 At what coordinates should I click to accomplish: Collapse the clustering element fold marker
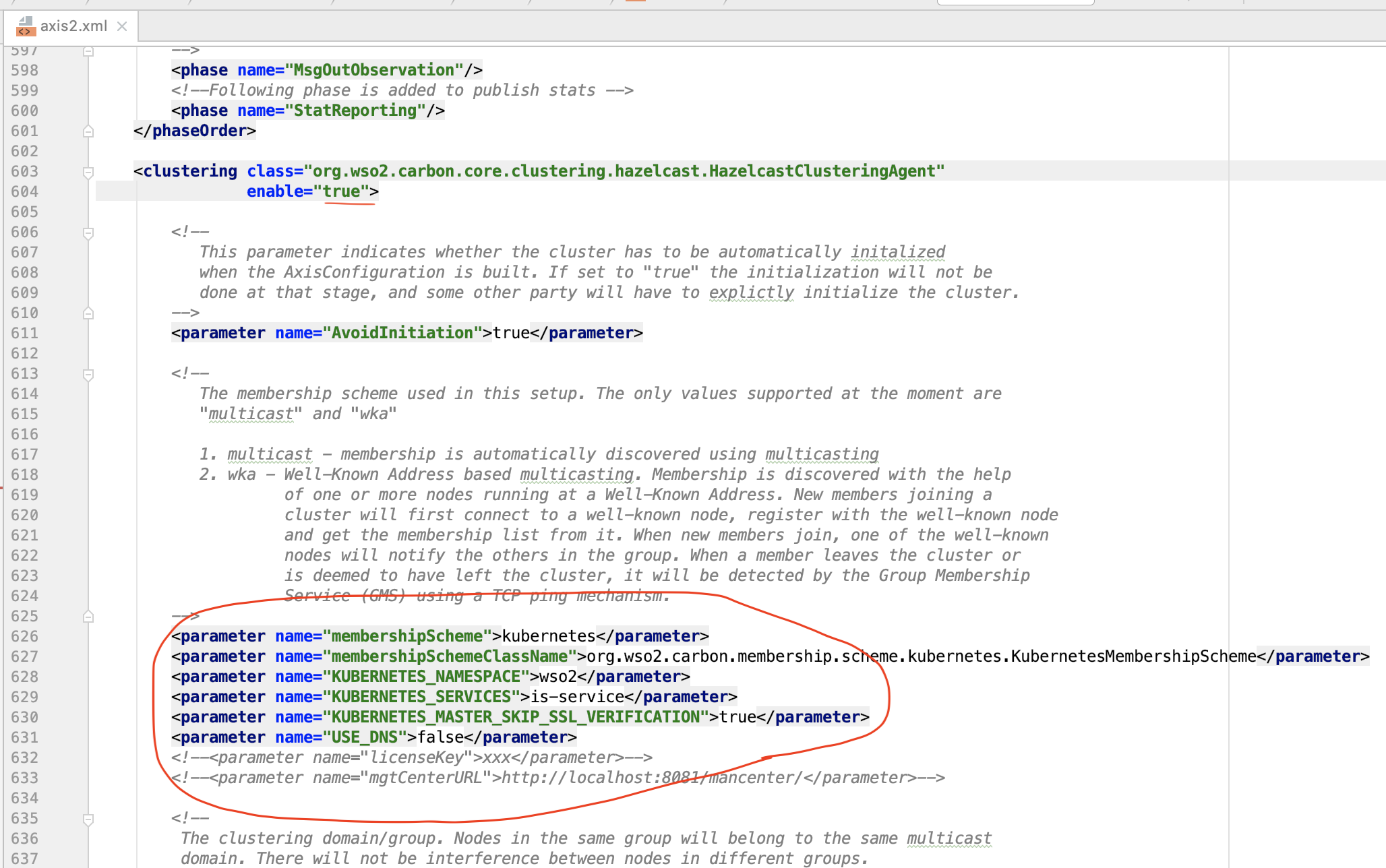pyautogui.click(x=88, y=173)
